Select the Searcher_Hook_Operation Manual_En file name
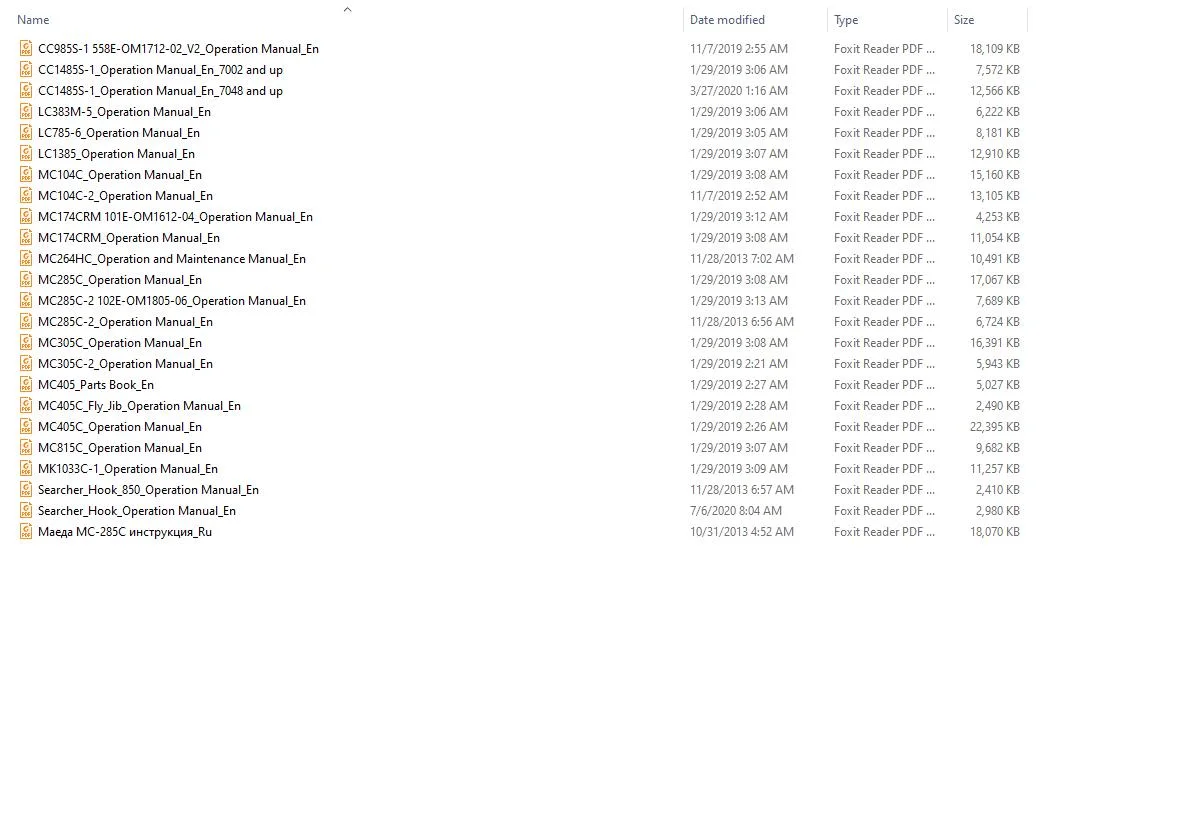This screenshot has height=814, width=1181. pyautogui.click(x=137, y=511)
